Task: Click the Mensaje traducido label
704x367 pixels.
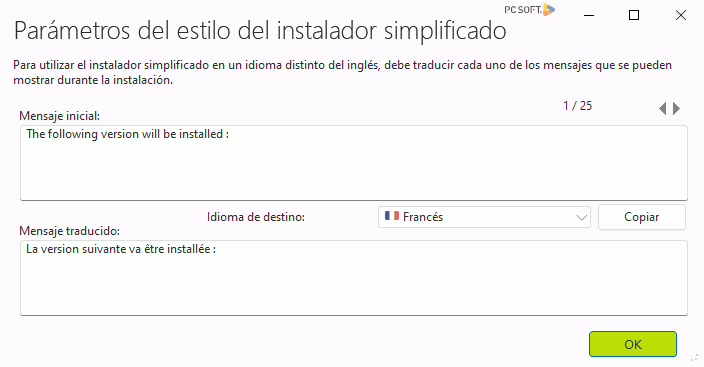Action: click(70, 231)
